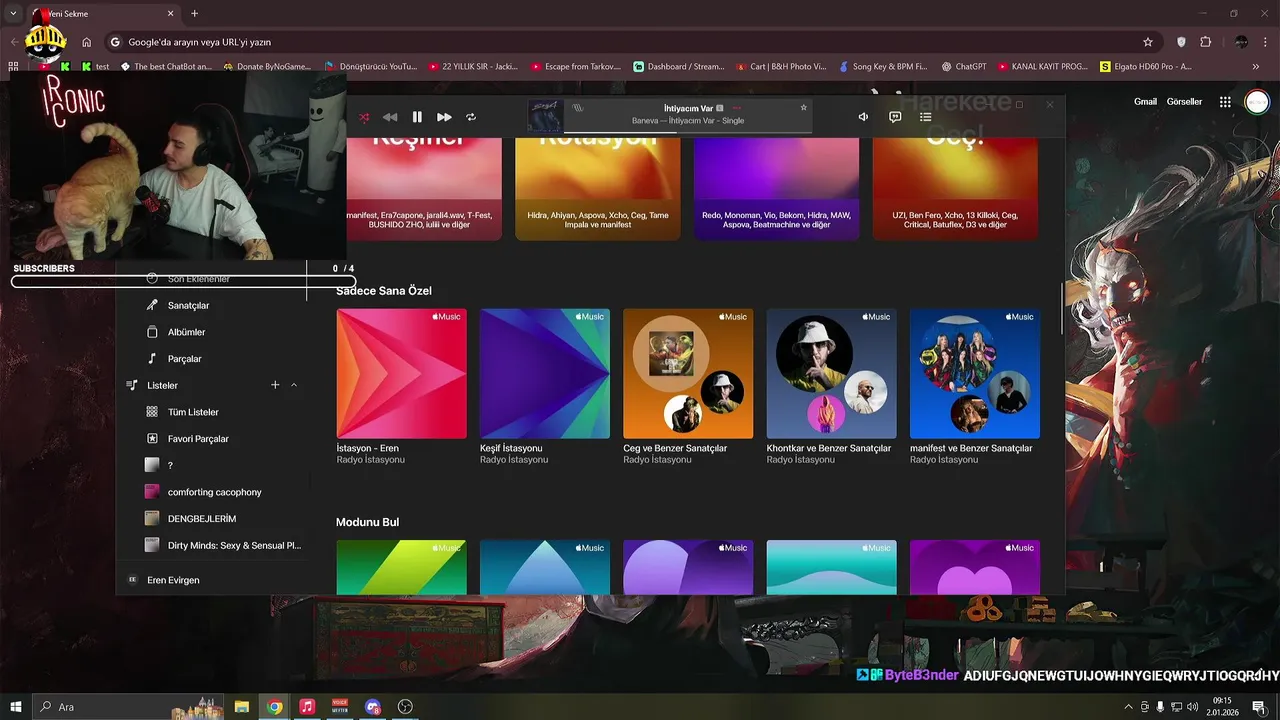Viewport: 1280px width, 720px height.
Task: Open manifest ve Benzer Sanatçılar station
Action: pyautogui.click(x=975, y=373)
